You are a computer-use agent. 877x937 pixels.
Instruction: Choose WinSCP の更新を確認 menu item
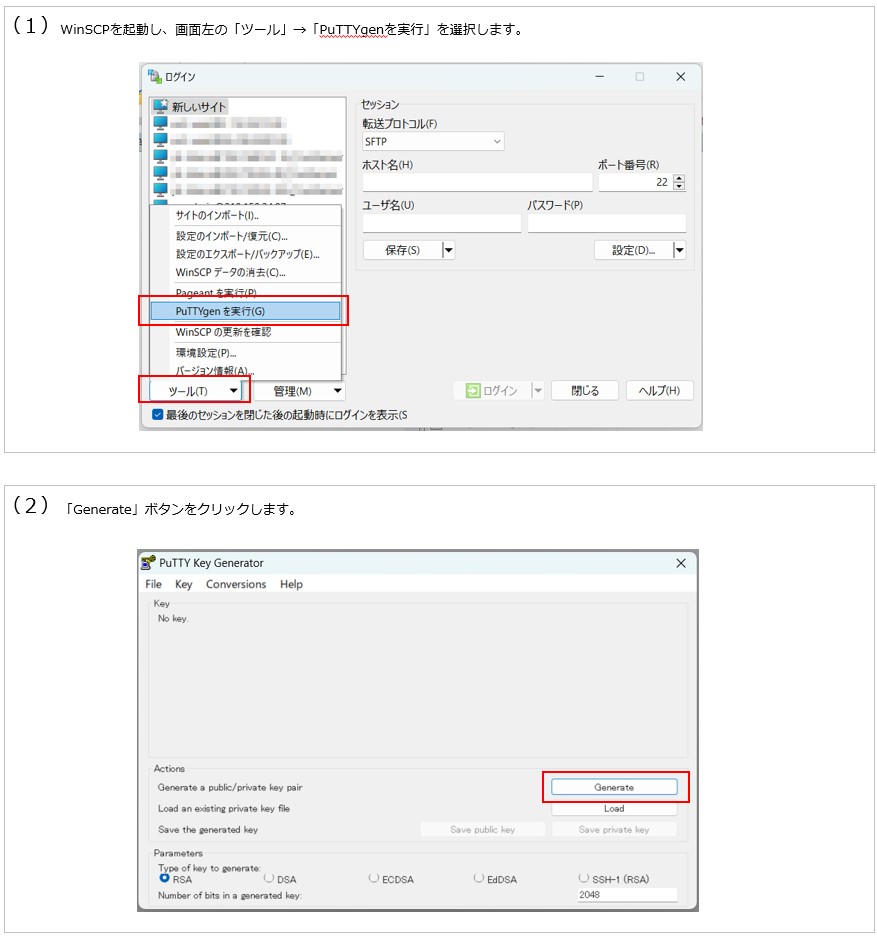246,332
